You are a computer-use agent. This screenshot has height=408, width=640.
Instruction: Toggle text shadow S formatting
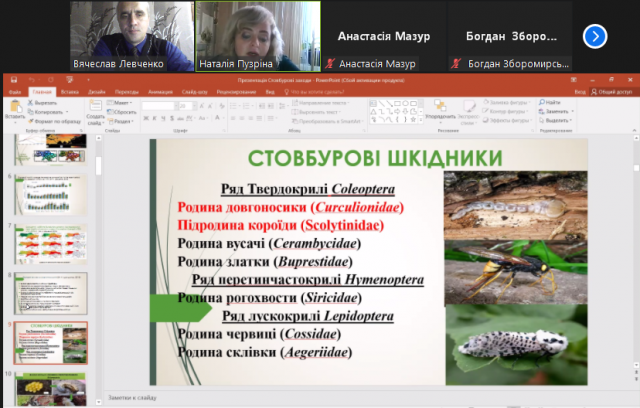coord(172,118)
